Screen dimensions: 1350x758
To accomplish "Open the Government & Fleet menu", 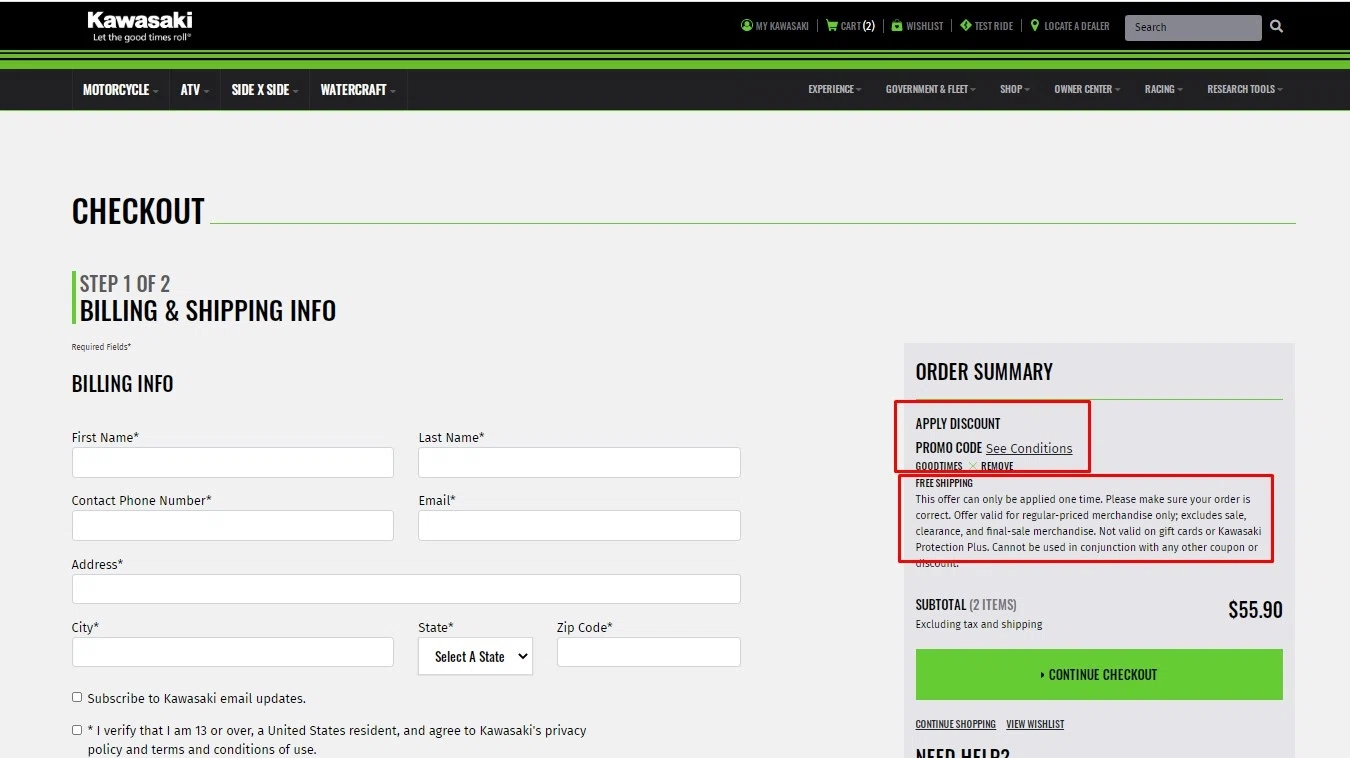I will click(x=931, y=89).
